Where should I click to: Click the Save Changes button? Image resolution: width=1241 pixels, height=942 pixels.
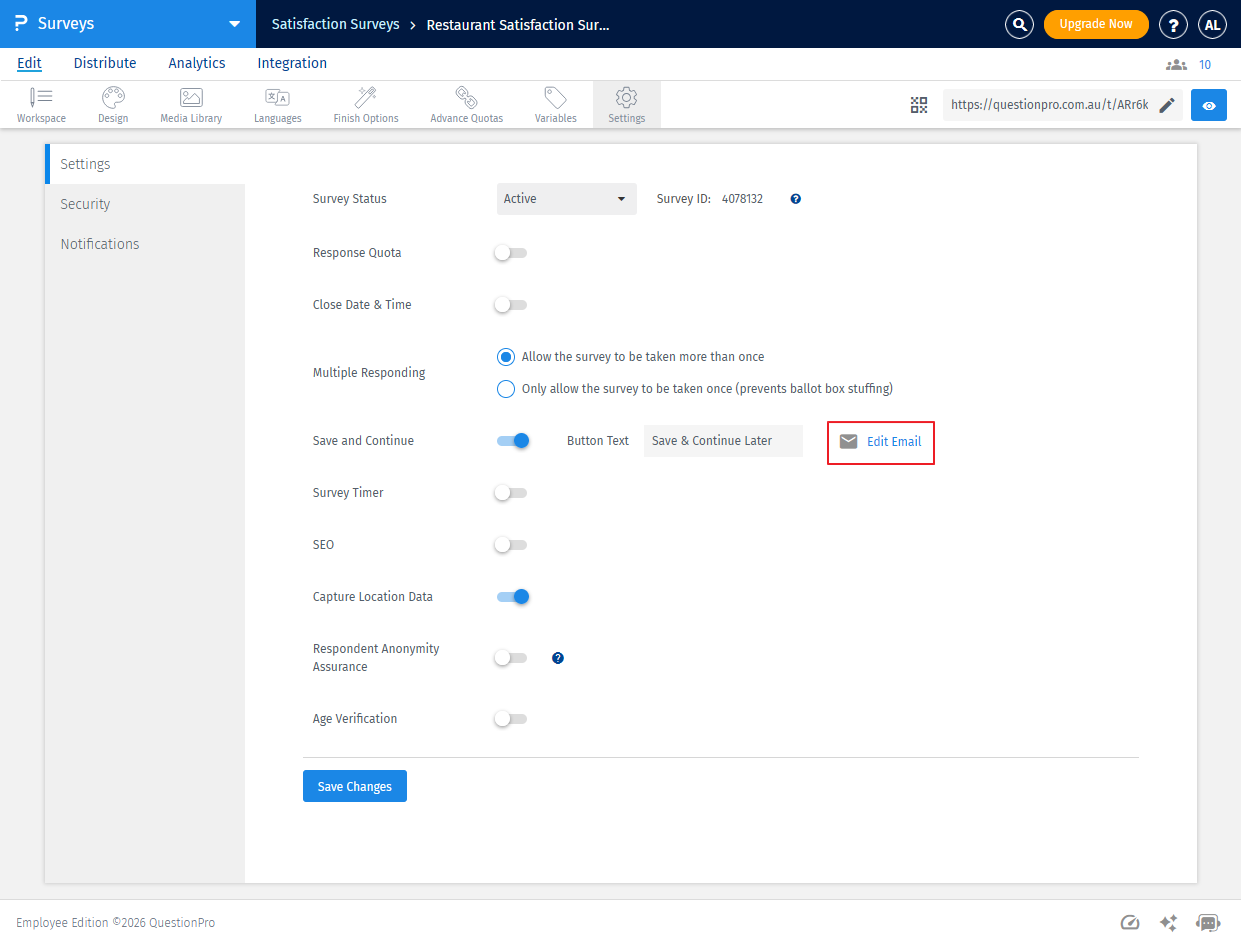click(x=354, y=786)
